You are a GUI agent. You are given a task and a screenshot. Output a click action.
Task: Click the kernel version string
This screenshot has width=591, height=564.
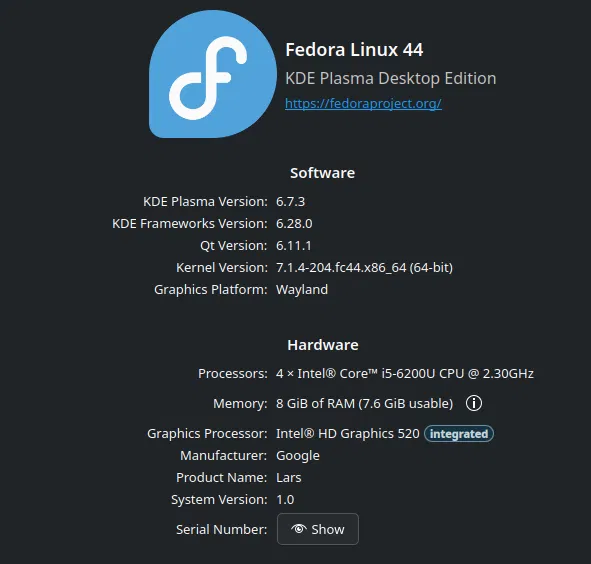[364, 268]
